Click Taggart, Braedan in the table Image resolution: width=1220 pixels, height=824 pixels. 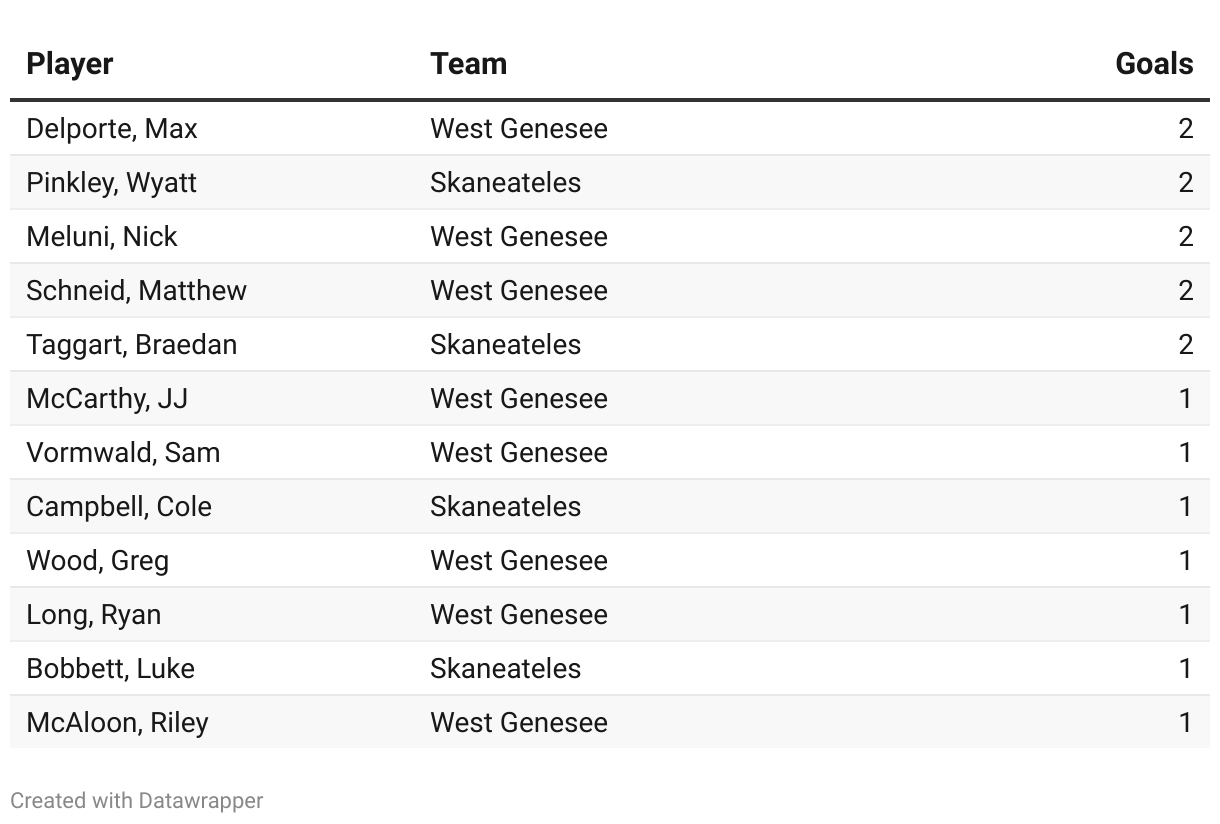[132, 345]
